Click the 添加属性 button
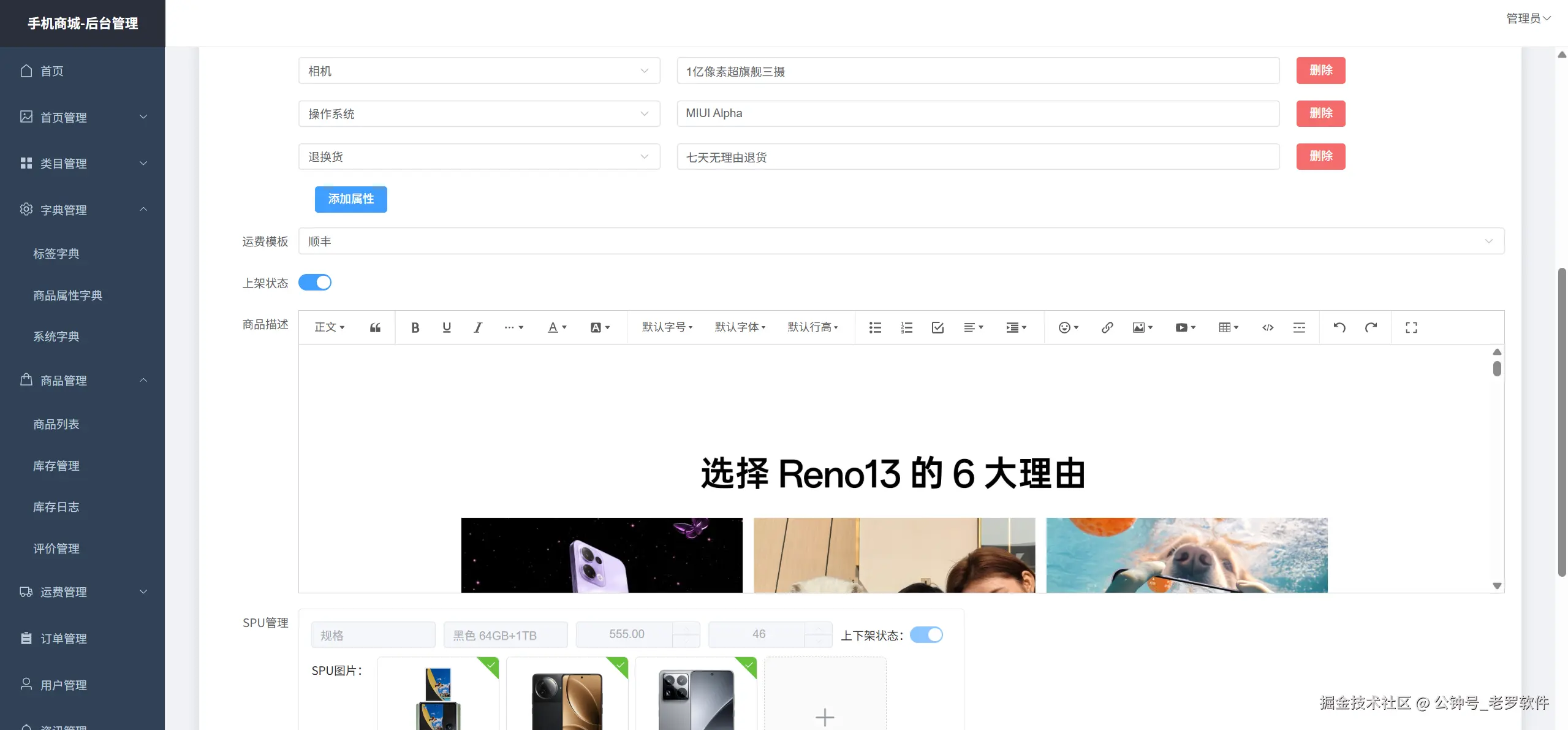Screen dimensions: 1568x730 tap(350, 199)
